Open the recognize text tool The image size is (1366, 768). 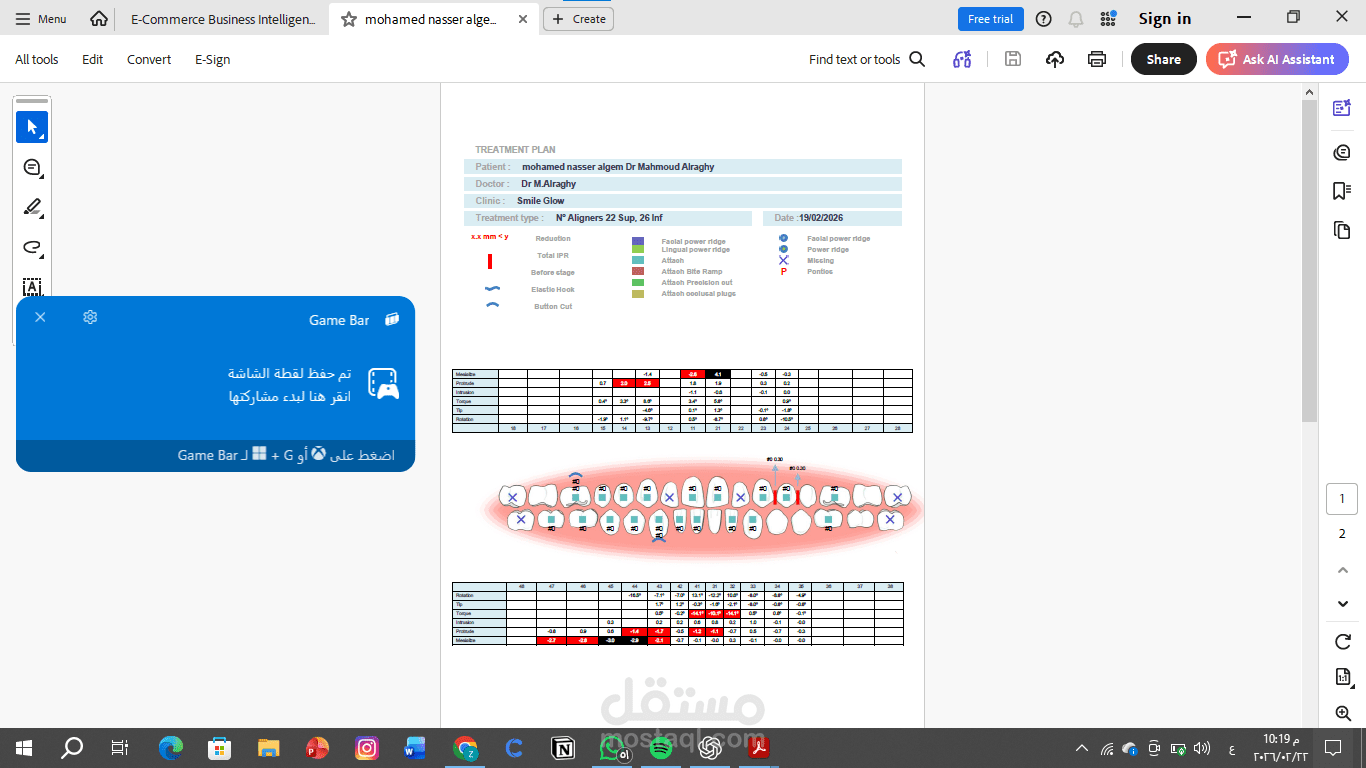32,287
